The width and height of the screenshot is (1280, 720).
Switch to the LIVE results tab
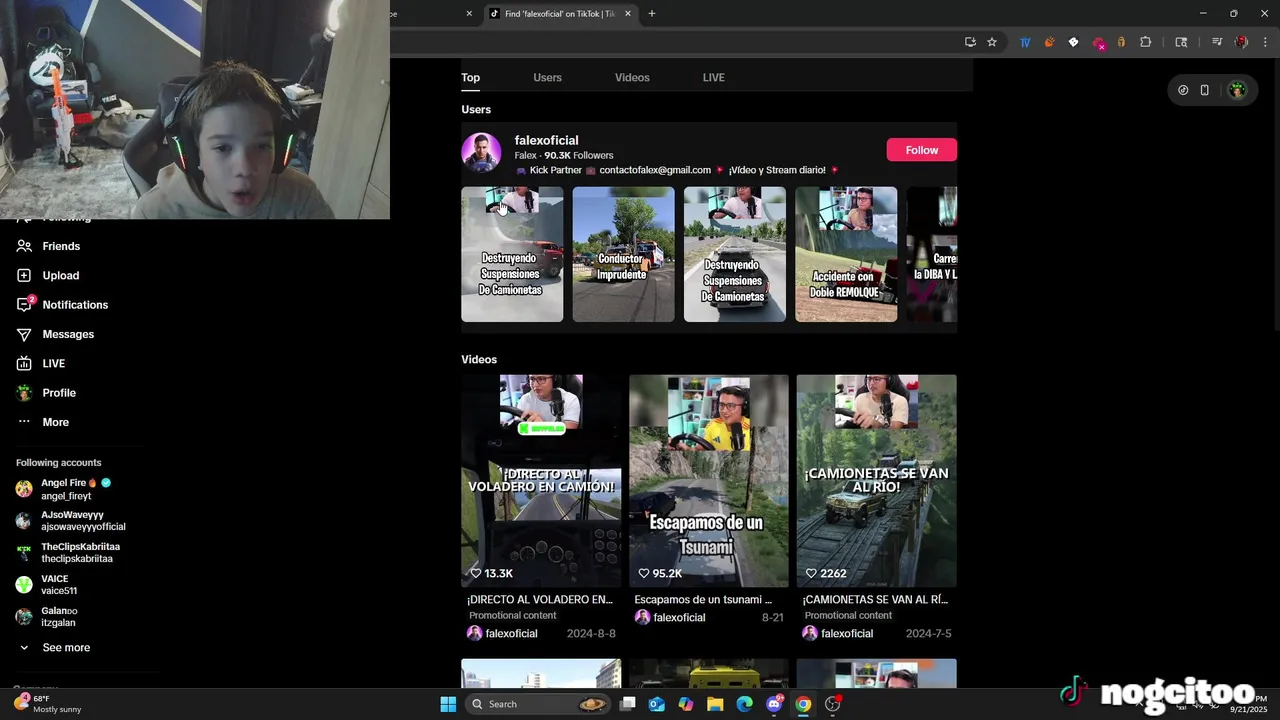click(714, 78)
